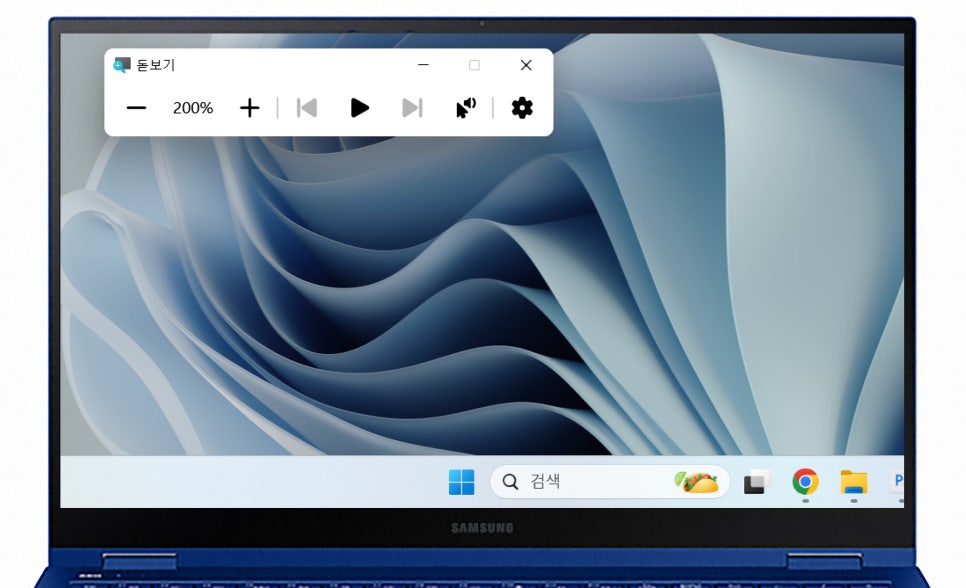Launch Google Chrome from the taskbar
Screen dimensions: 966x588
(805, 481)
